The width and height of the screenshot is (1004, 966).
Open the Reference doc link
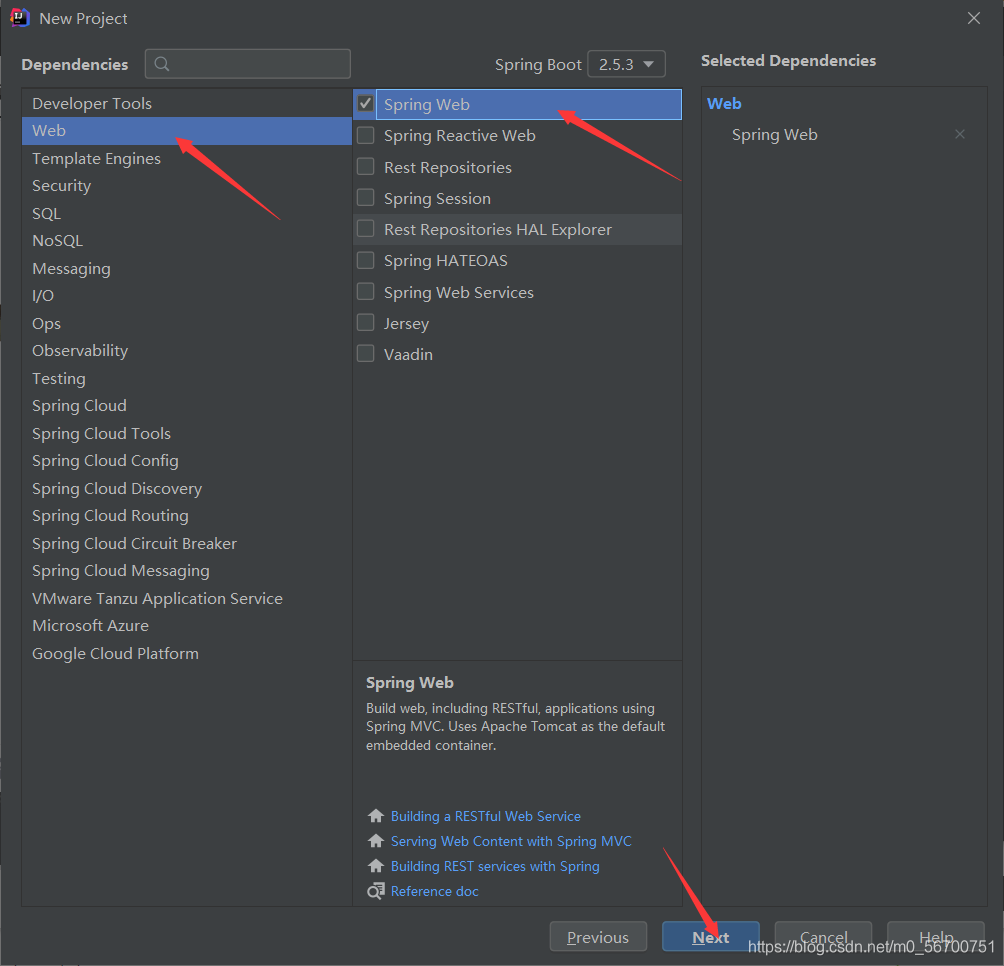tap(435, 891)
